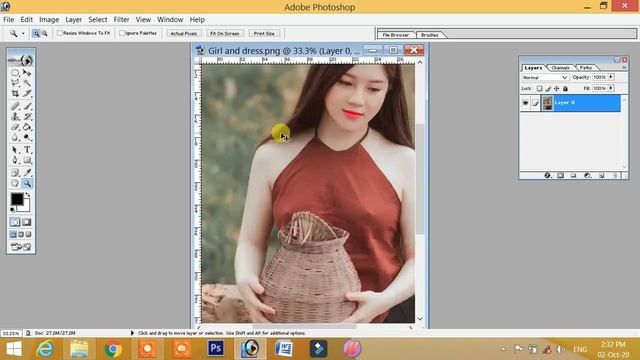Open the File Browser palette well tab
Image resolution: width=640 pixels, height=360 pixels.
coord(396,35)
